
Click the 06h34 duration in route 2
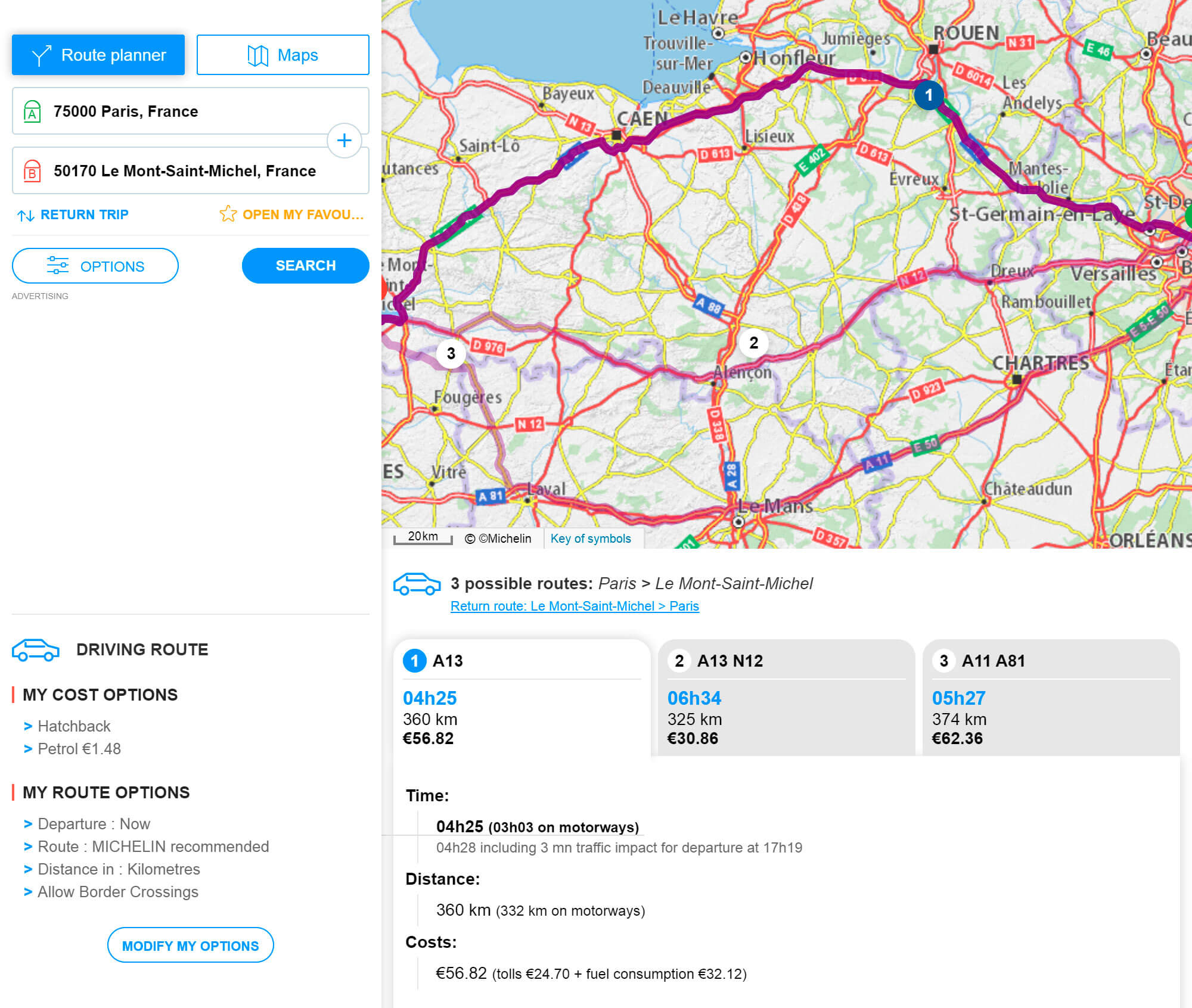(694, 698)
